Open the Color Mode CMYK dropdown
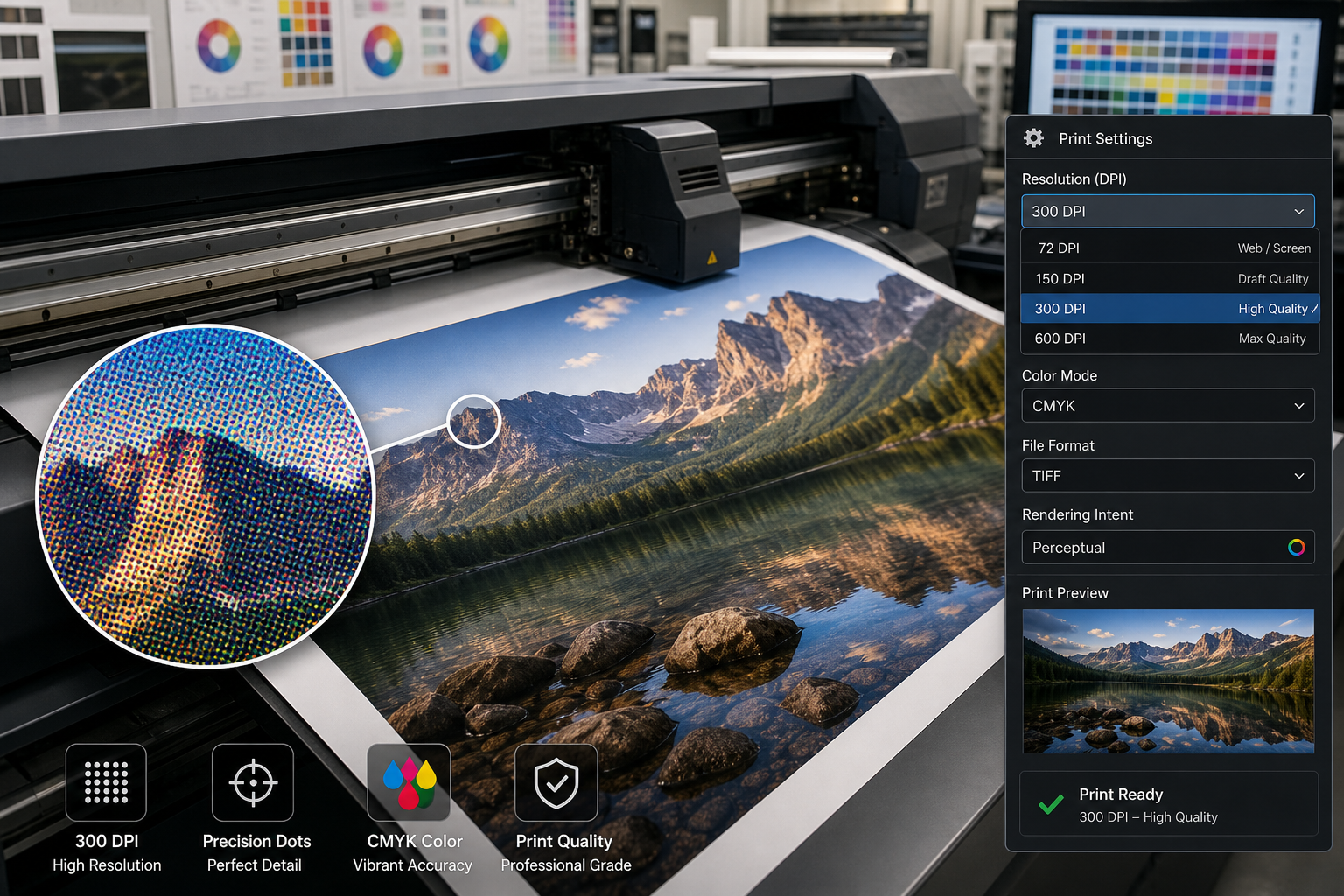Image resolution: width=1344 pixels, height=896 pixels. (x=1167, y=406)
